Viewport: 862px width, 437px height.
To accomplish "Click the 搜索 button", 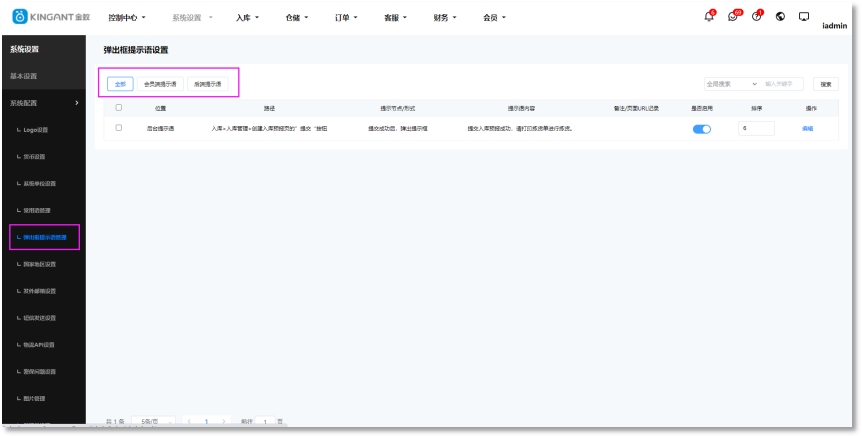I will (x=826, y=84).
